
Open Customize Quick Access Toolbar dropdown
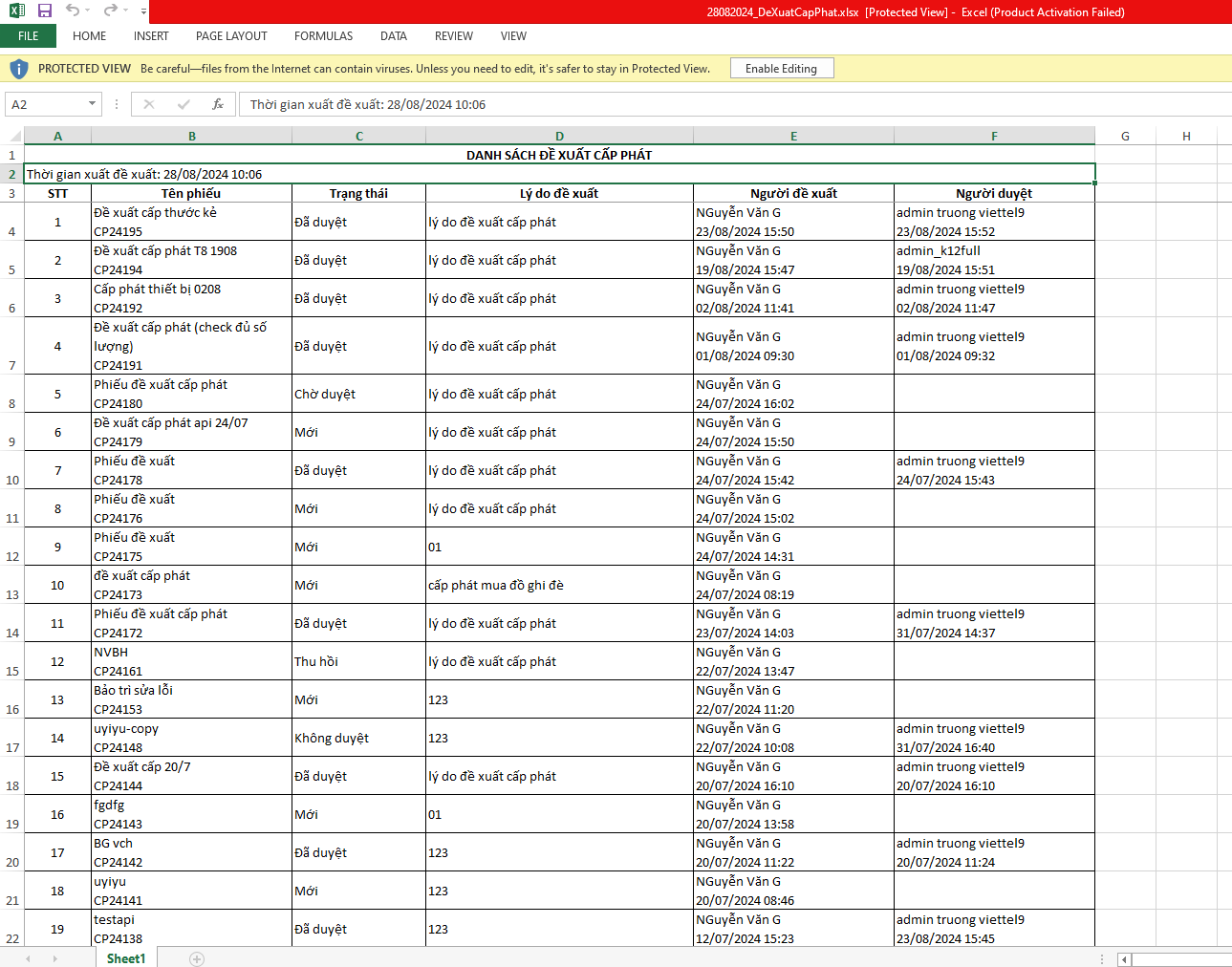coord(143,11)
